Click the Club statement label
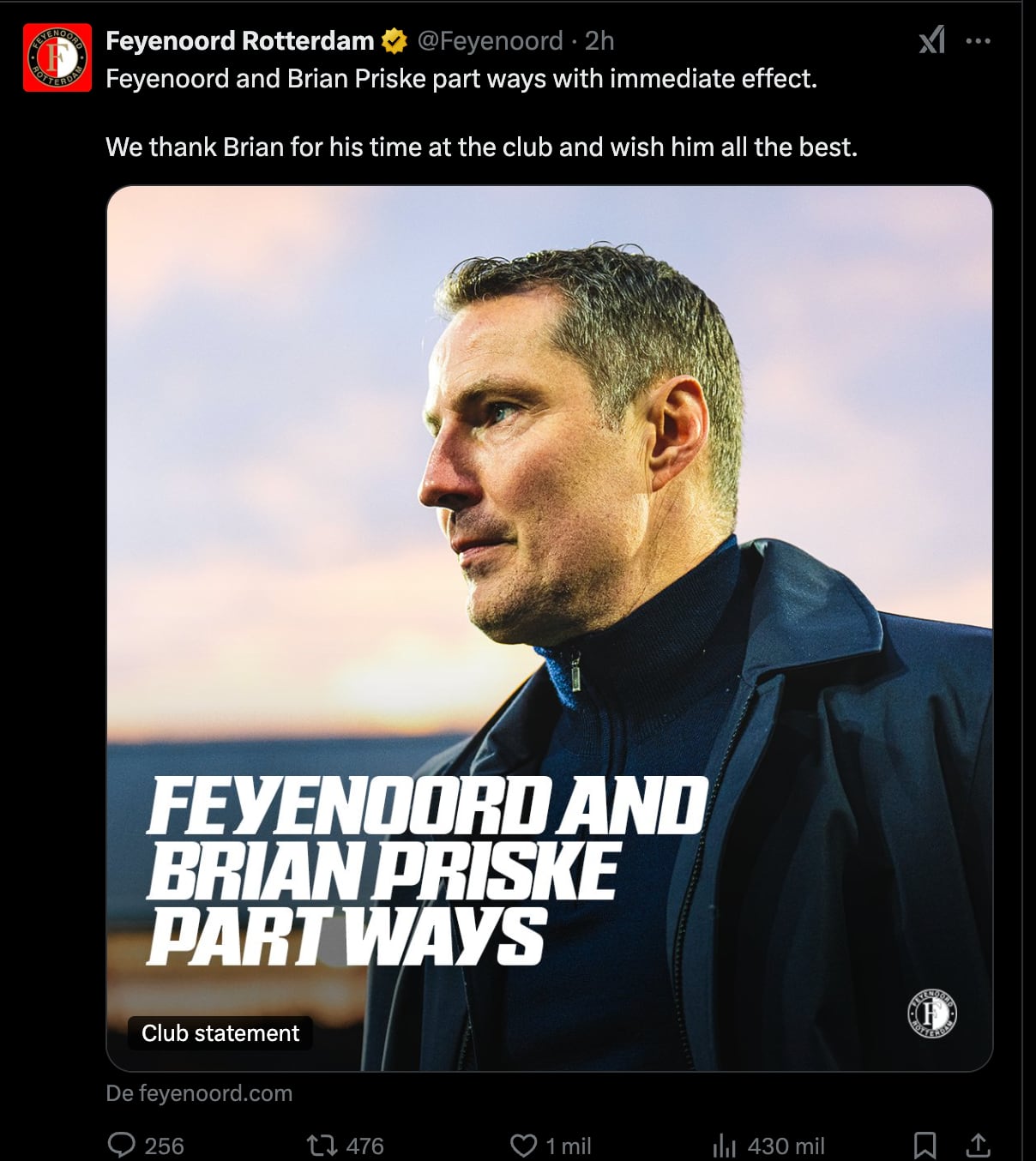This screenshot has height=1161, width=1036. point(220,1033)
